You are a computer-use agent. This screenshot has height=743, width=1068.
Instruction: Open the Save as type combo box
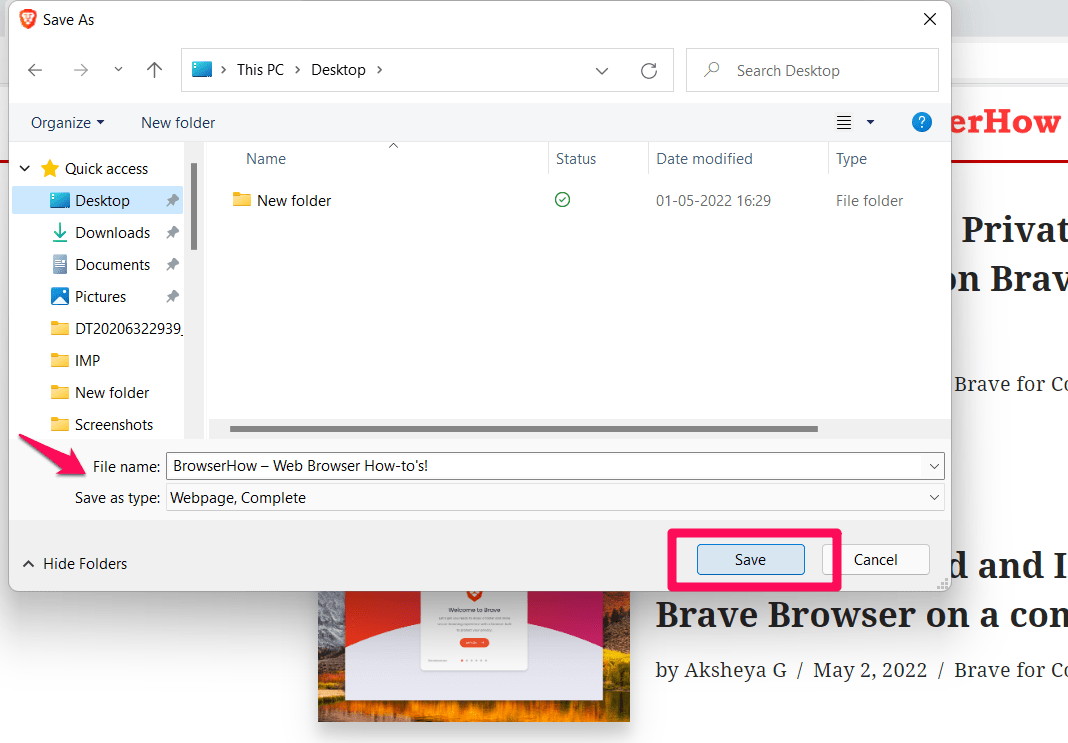(x=555, y=498)
